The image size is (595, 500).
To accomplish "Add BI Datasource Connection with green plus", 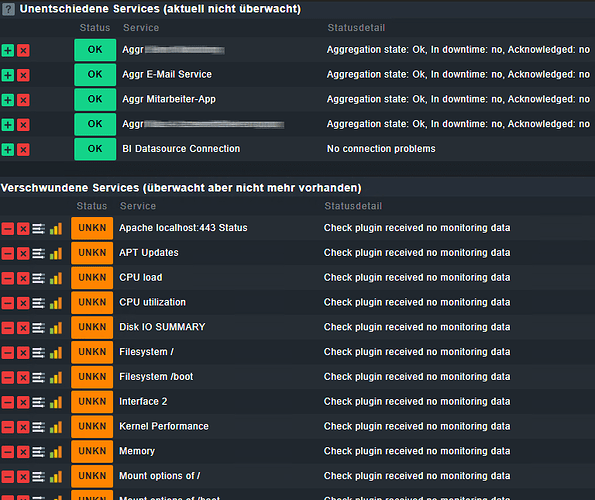I will pos(8,149).
